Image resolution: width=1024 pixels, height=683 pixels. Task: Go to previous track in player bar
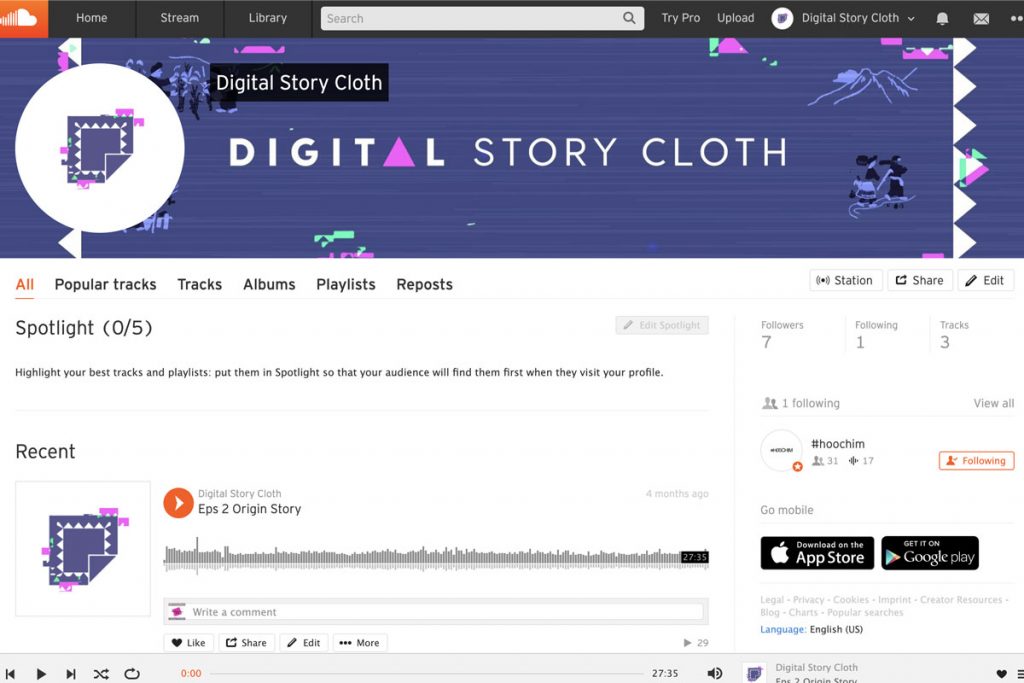coord(10,674)
